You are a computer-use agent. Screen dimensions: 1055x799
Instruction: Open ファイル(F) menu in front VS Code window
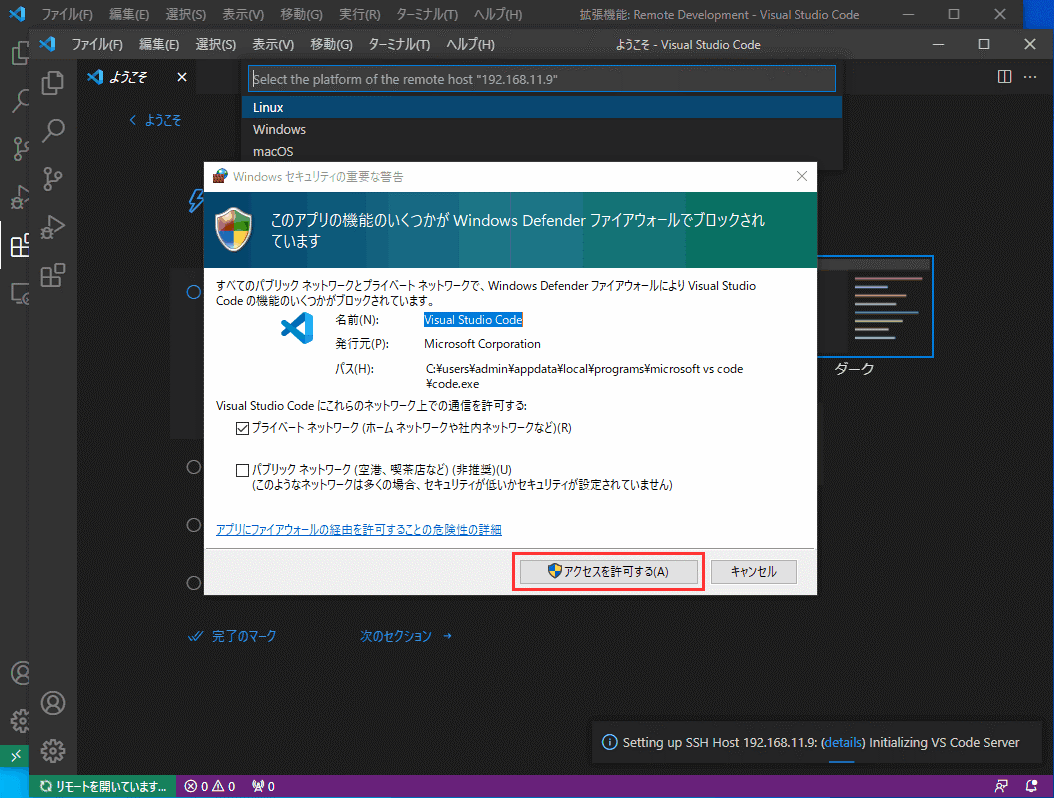97,44
